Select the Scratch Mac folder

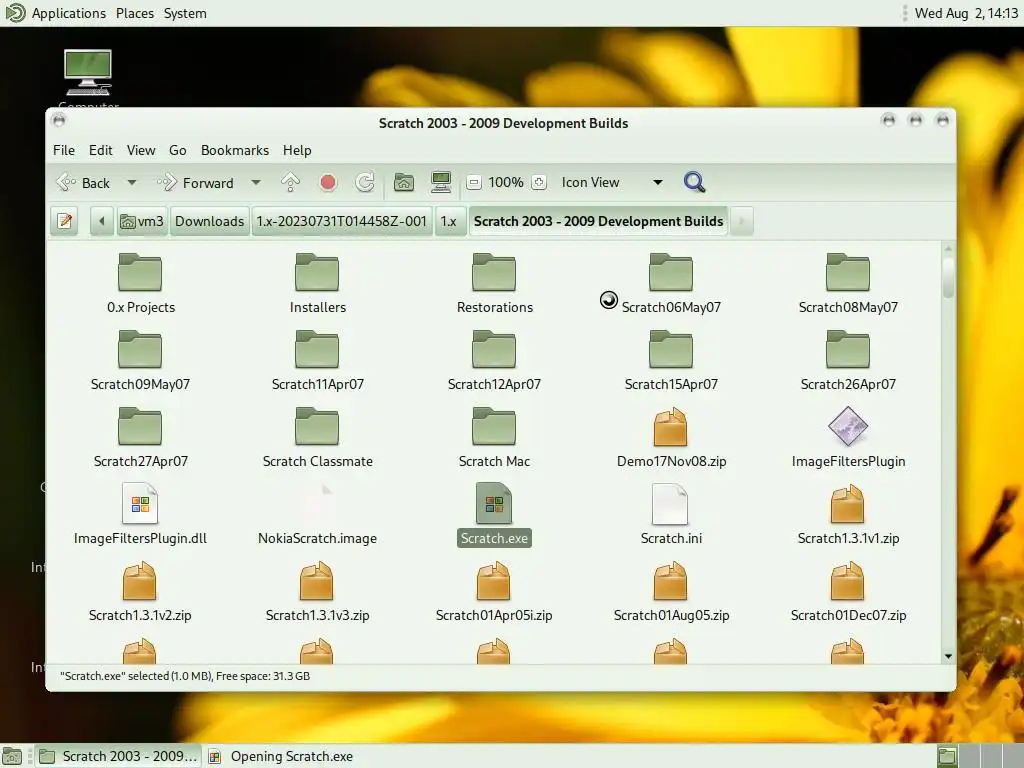pyautogui.click(x=494, y=438)
